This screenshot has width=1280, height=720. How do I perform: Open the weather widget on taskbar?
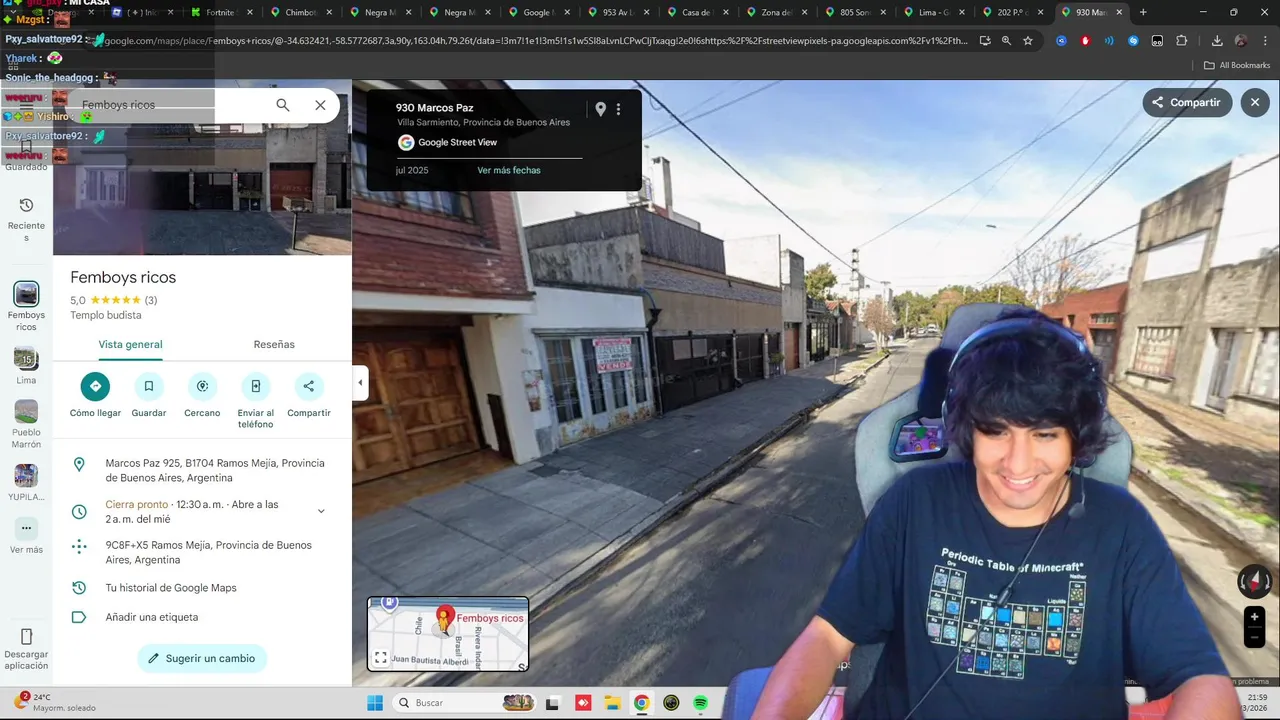tap(55, 702)
